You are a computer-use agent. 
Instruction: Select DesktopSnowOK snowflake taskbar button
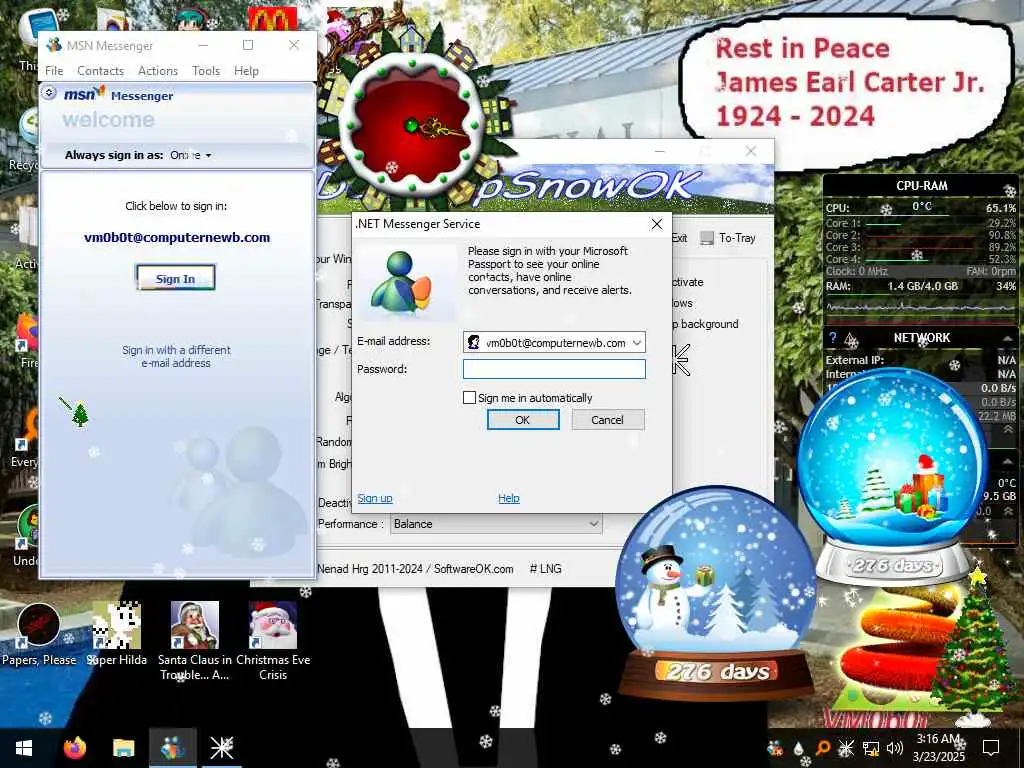[x=221, y=748]
